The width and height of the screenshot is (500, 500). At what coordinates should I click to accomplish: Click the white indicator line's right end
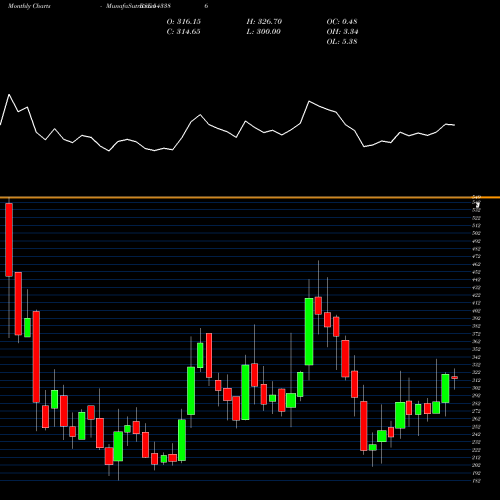point(454,125)
